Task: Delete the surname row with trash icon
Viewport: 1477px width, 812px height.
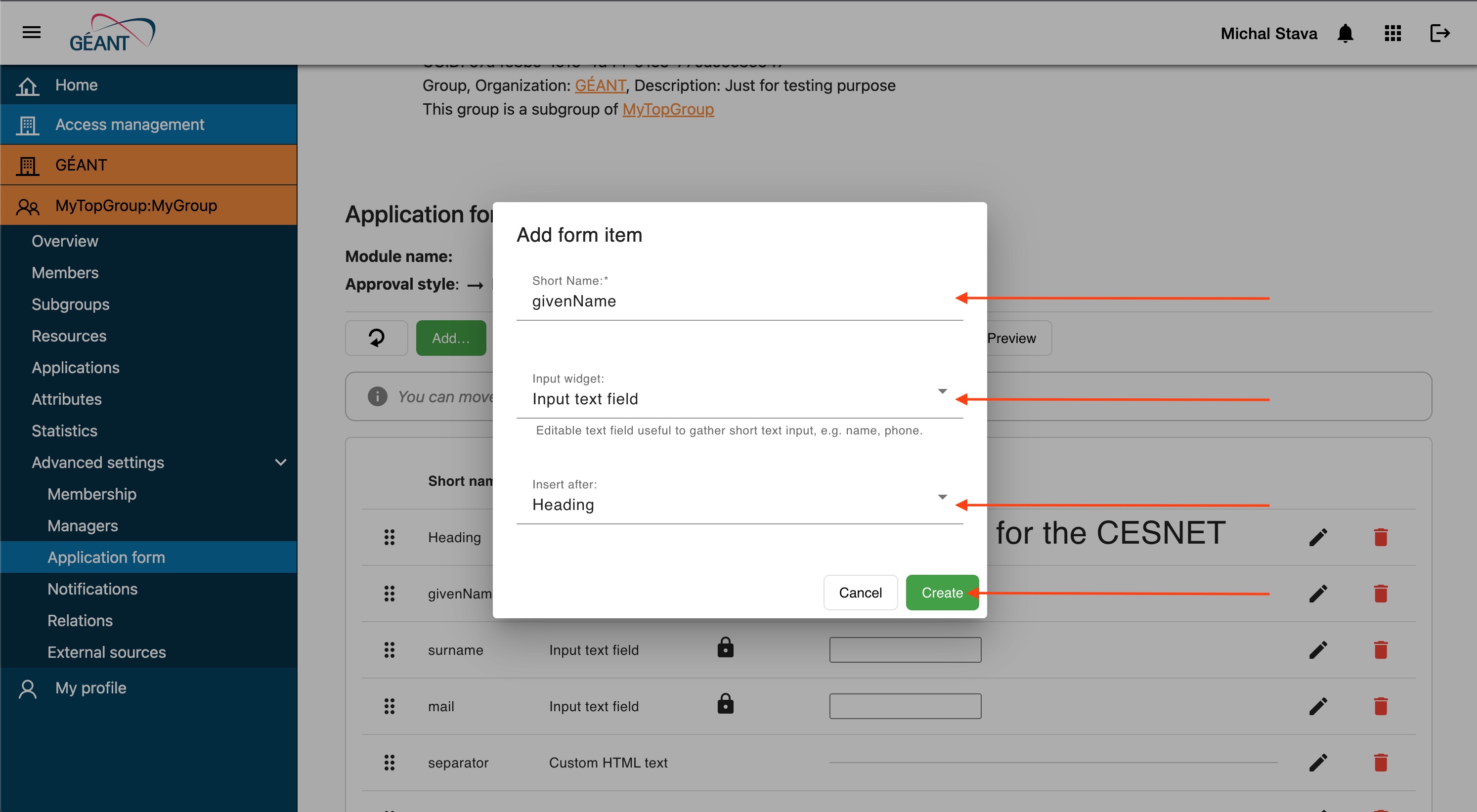Action: tap(1381, 650)
